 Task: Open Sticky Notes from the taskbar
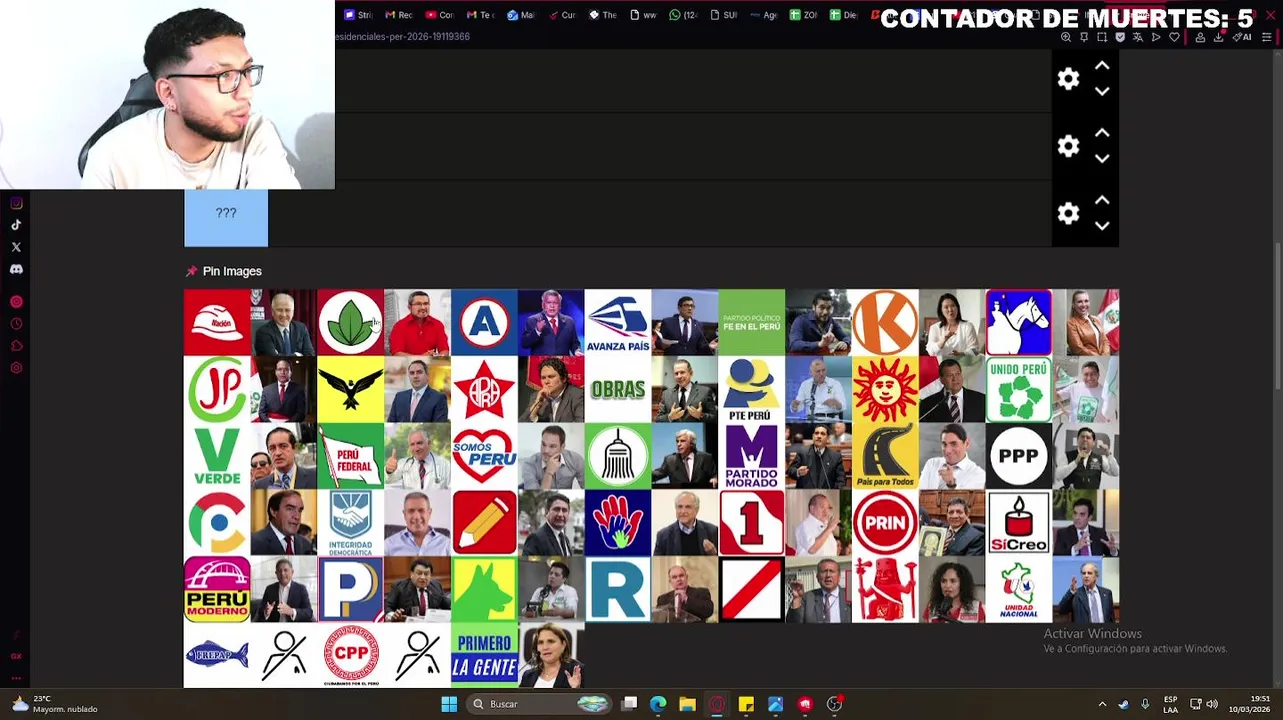click(746, 704)
